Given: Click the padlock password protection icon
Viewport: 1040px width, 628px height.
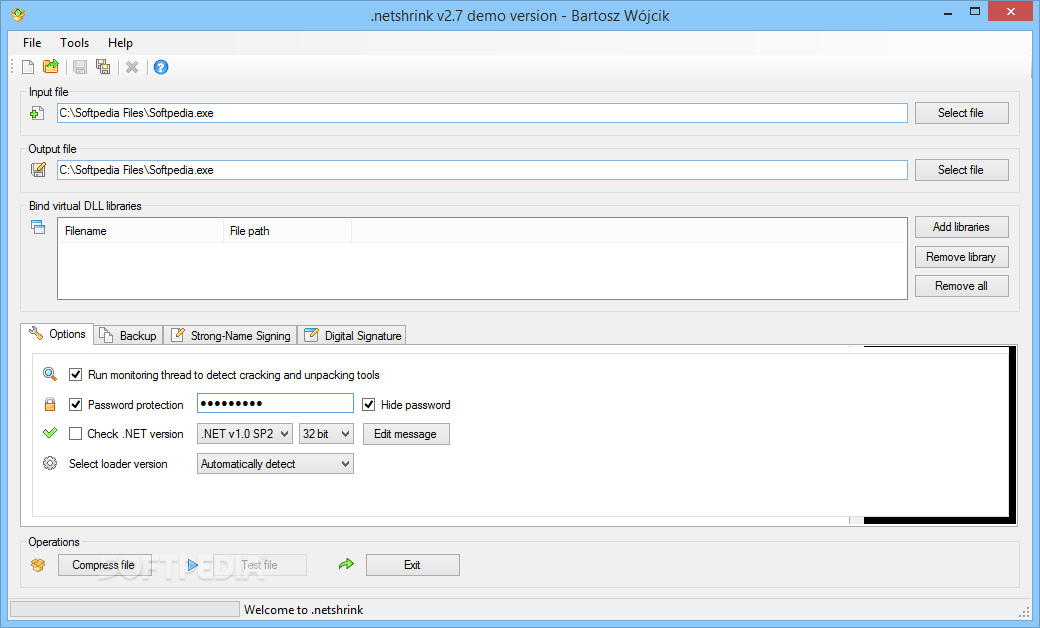Looking at the screenshot, I should (x=50, y=404).
